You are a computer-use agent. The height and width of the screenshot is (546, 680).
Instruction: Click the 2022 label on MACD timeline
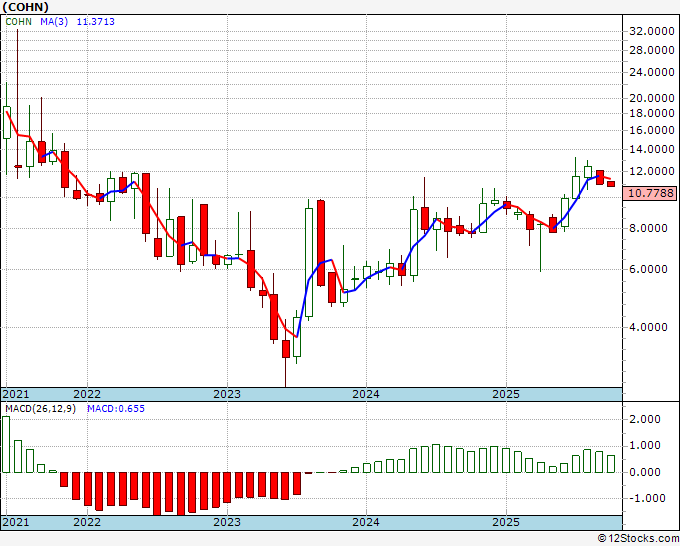(87, 522)
